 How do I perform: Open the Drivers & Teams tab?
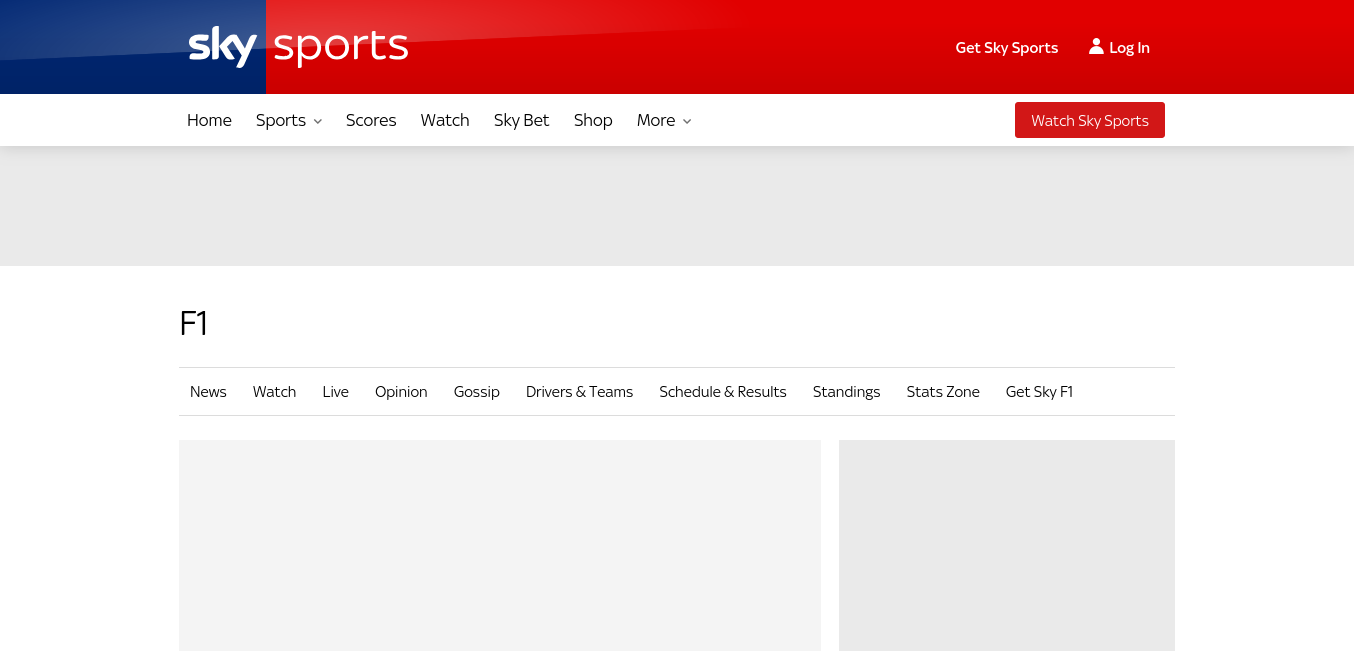pos(580,392)
